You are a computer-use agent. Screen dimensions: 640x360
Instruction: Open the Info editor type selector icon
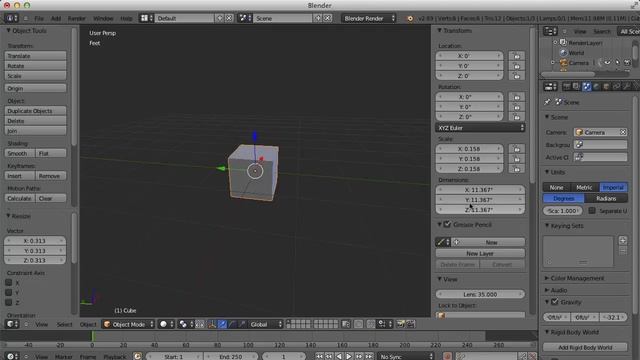(x=11, y=18)
